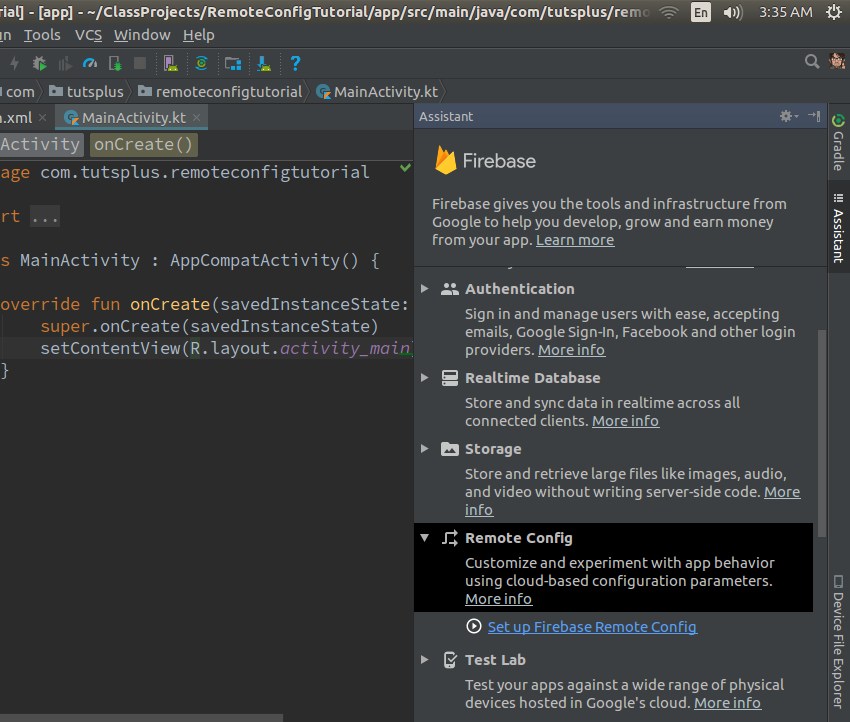This screenshot has height=722, width=850.
Task: Click the Debug app bug icon
Action: click(39, 63)
